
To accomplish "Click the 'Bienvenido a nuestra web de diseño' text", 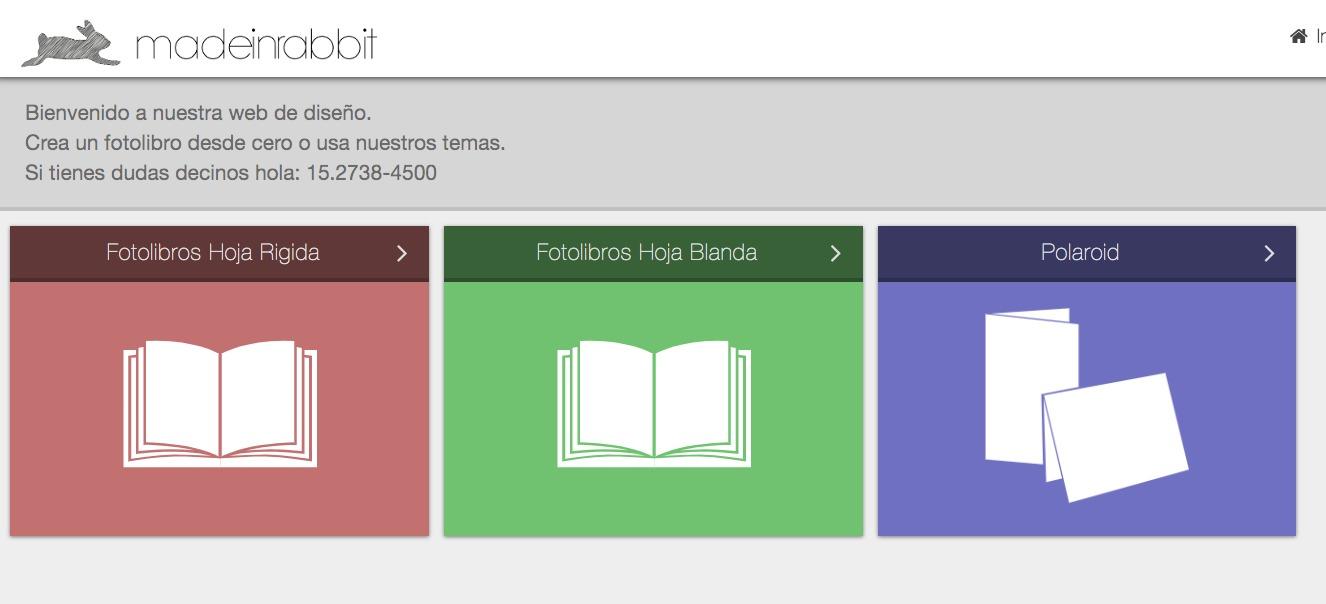I will (x=198, y=113).
